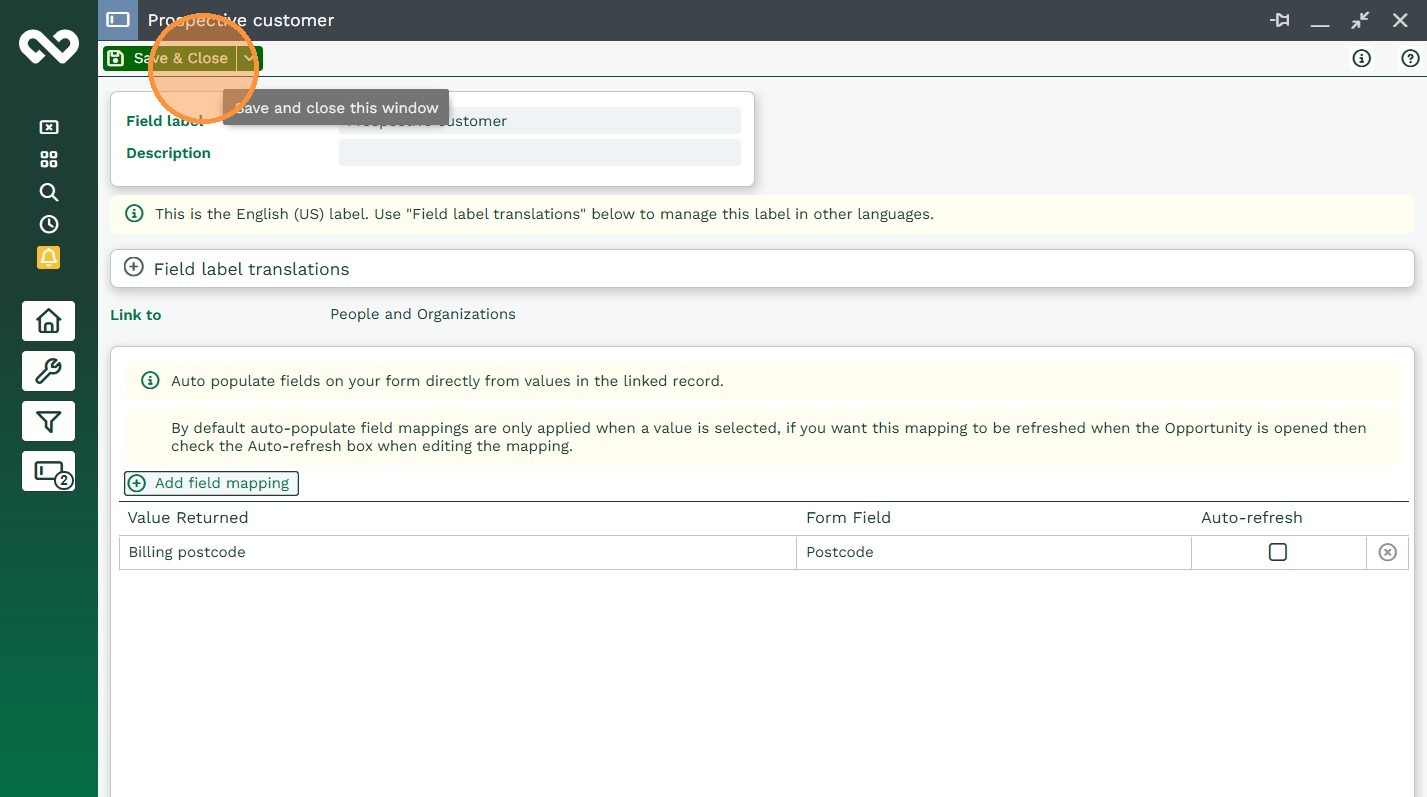The height and width of the screenshot is (797, 1427).
Task: Click Add field mapping button
Action: pyautogui.click(x=211, y=483)
